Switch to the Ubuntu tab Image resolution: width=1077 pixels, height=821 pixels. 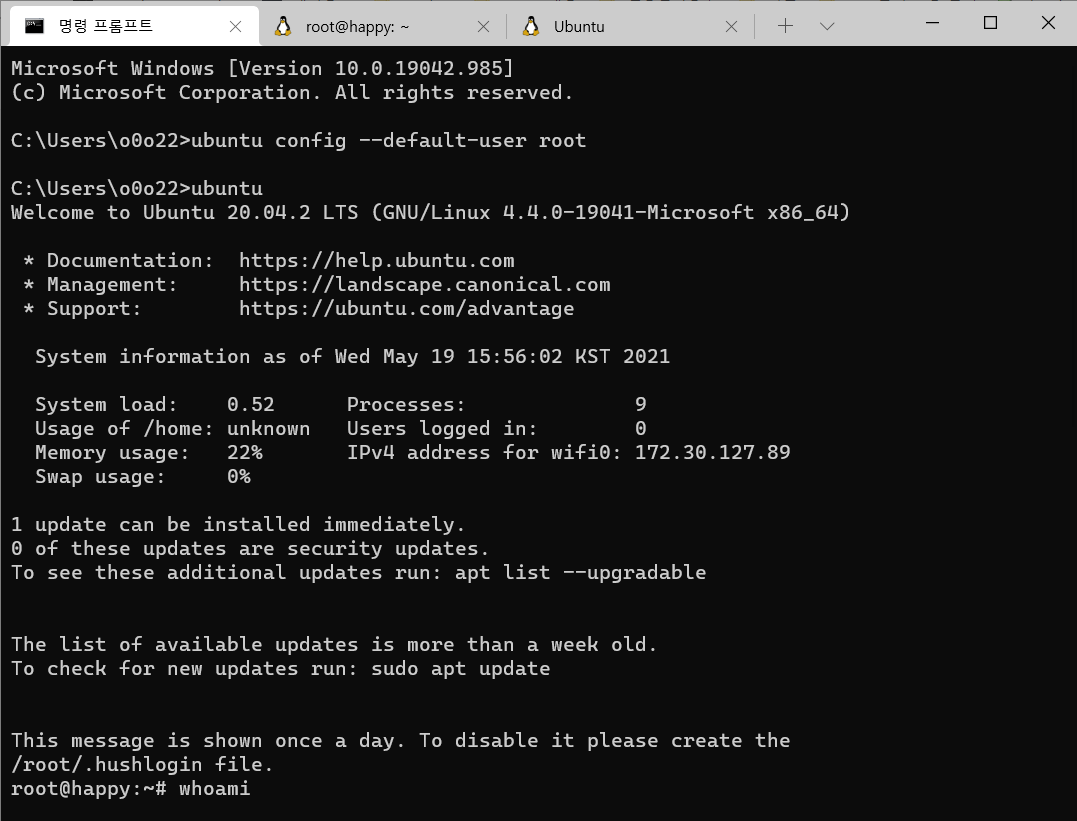[631, 26]
